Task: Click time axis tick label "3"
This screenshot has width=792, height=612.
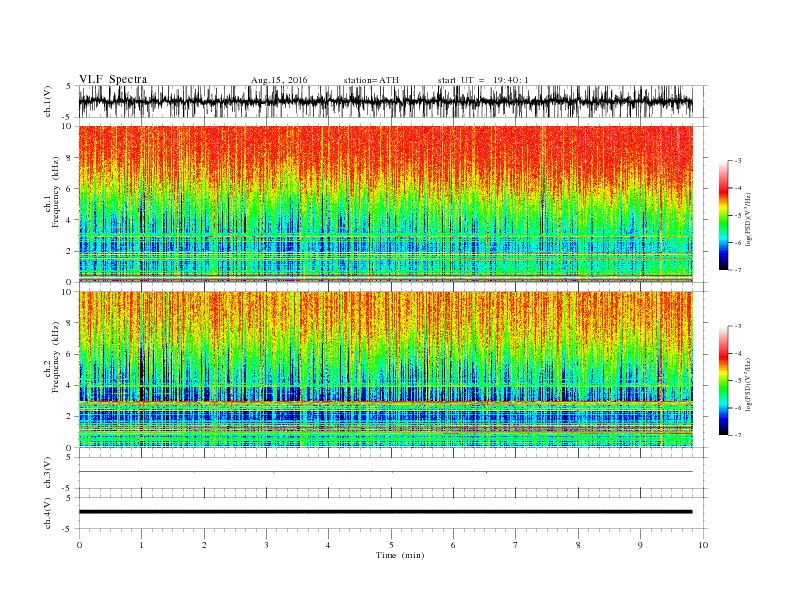Action: (x=266, y=545)
